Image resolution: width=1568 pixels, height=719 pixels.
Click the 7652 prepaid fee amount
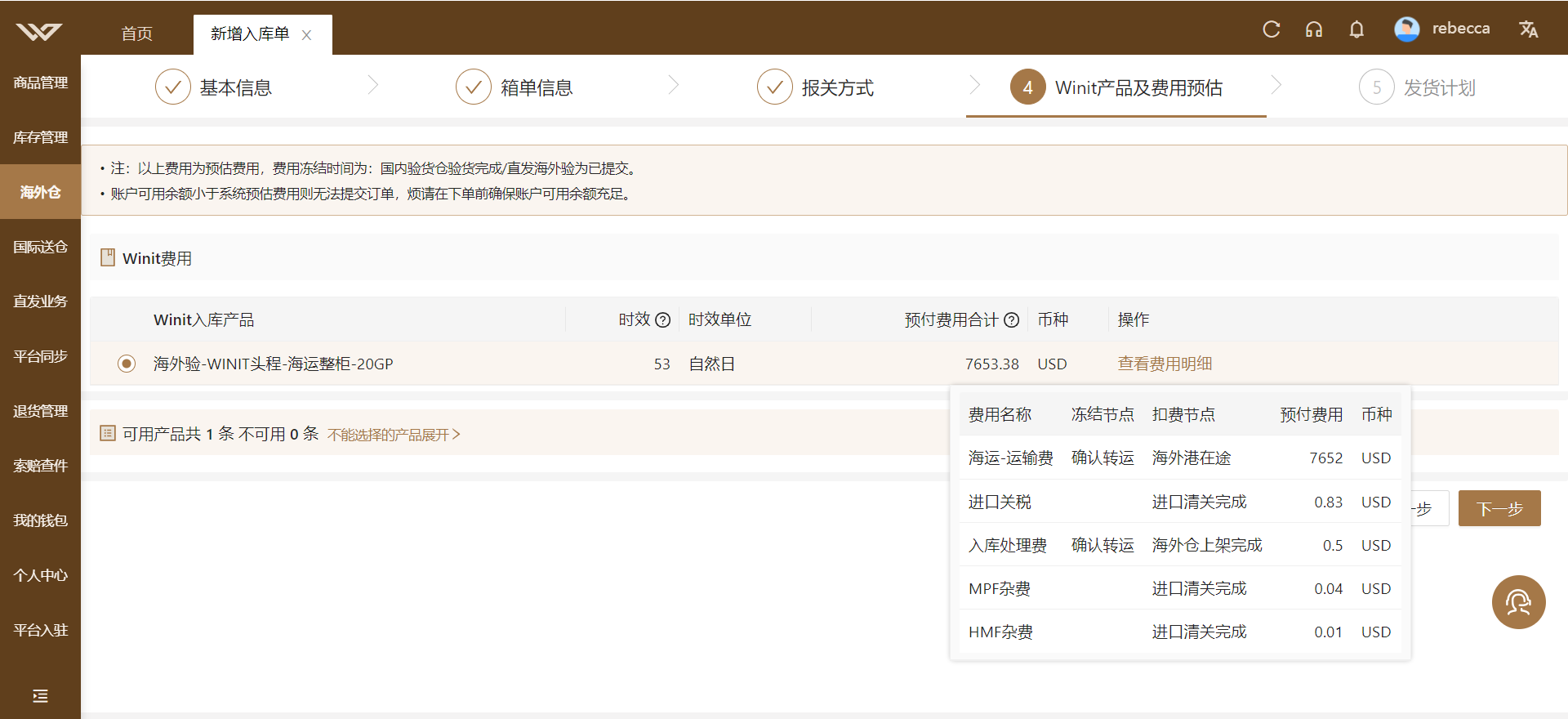click(1326, 458)
